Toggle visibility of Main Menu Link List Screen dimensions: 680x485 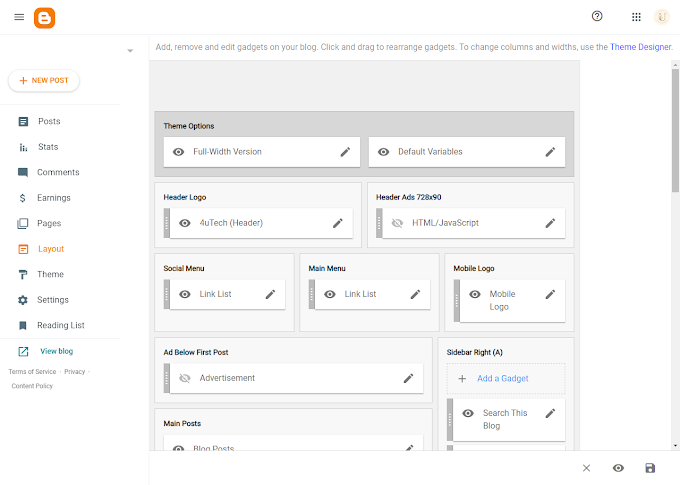point(330,294)
